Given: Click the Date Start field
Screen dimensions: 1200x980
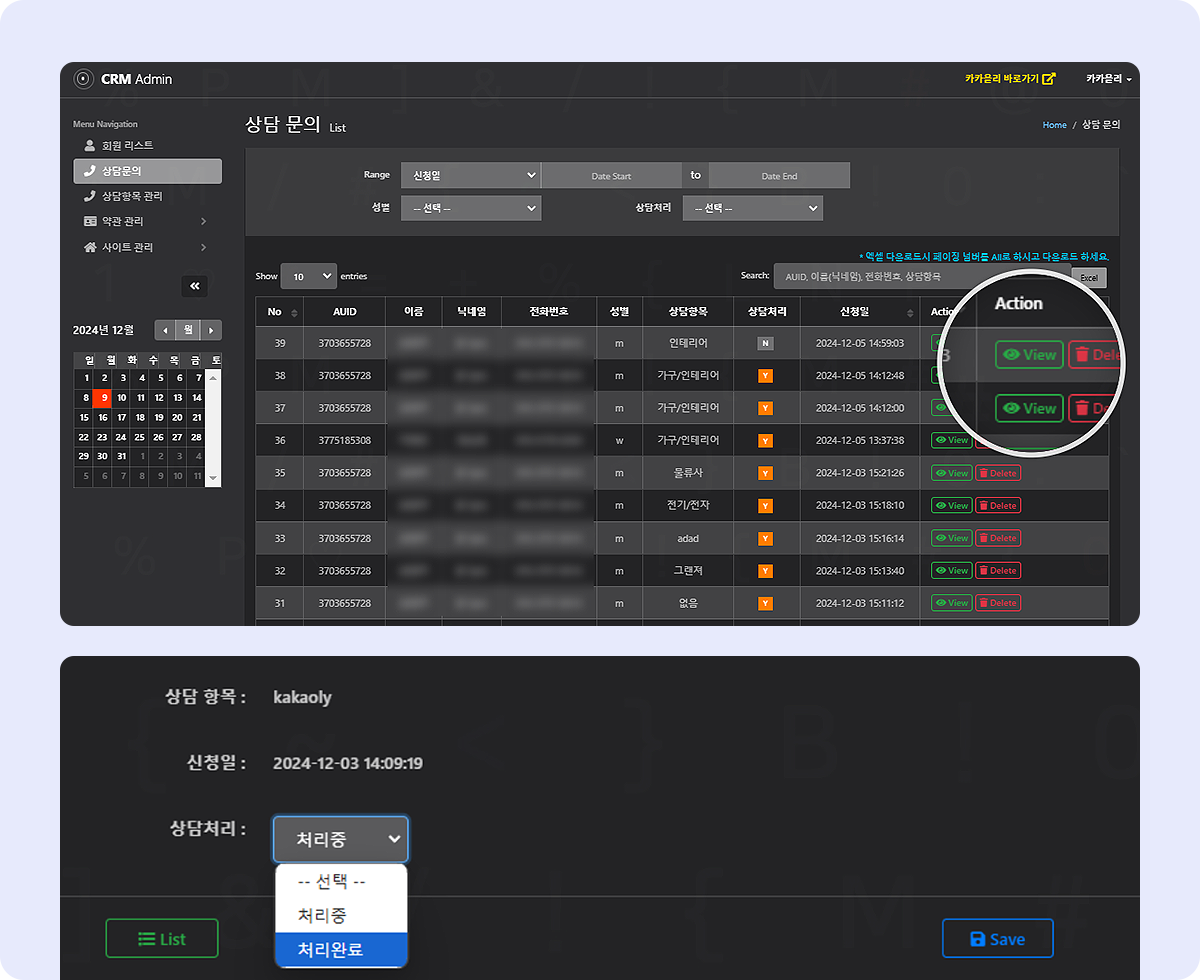Looking at the screenshot, I should coord(612,175).
